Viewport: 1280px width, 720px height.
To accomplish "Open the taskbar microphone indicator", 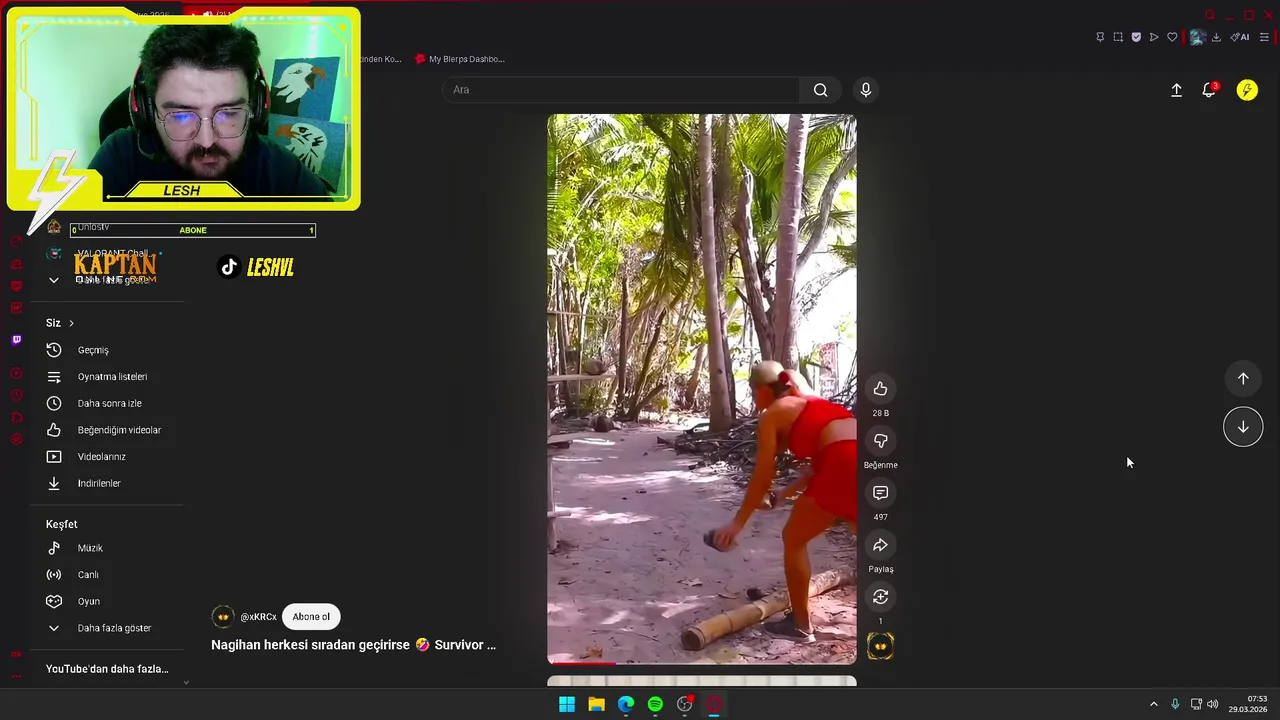I will click(1175, 704).
